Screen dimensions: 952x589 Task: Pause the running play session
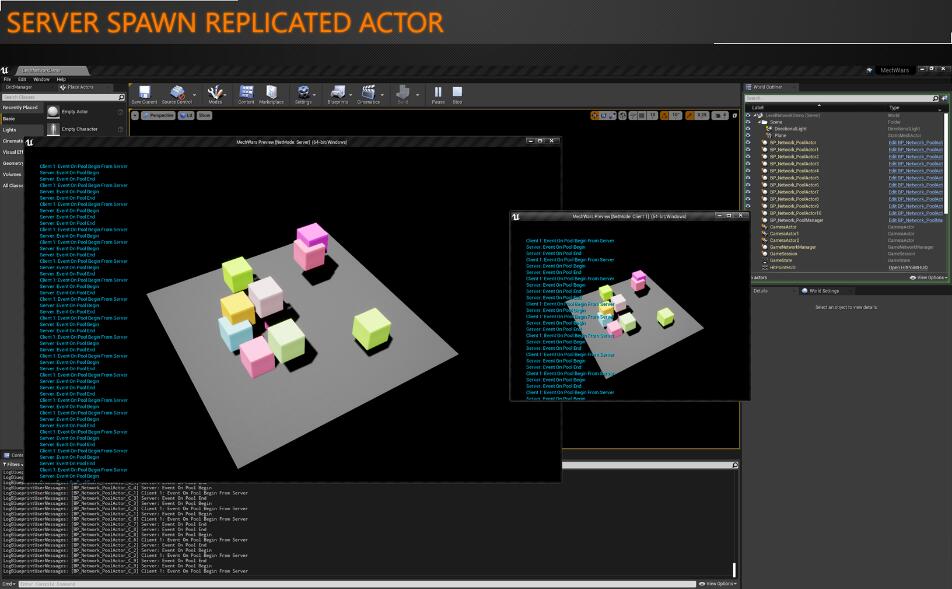[438, 94]
